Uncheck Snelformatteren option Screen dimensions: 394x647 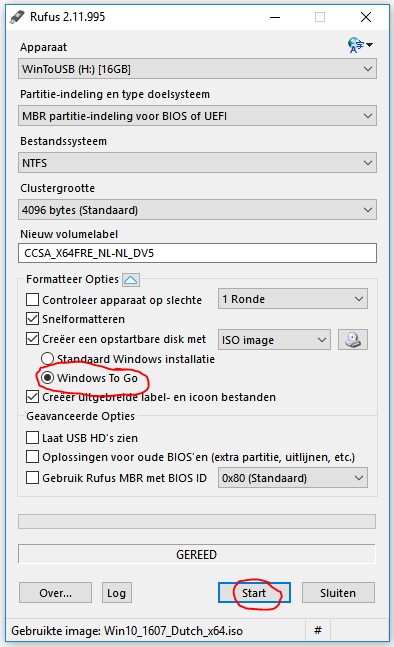point(33,319)
